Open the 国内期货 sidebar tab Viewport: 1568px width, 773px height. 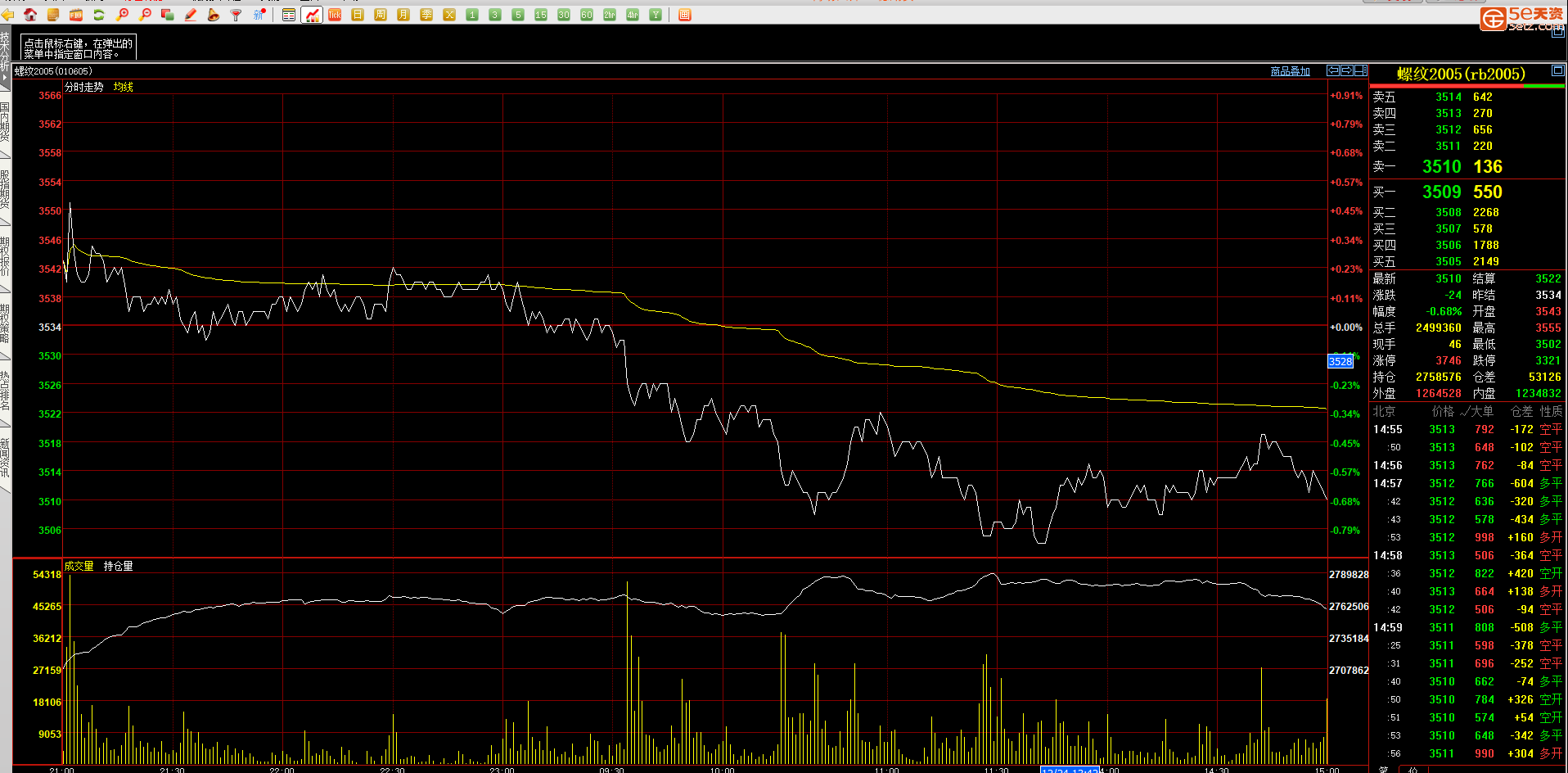pyautogui.click(x=5, y=123)
